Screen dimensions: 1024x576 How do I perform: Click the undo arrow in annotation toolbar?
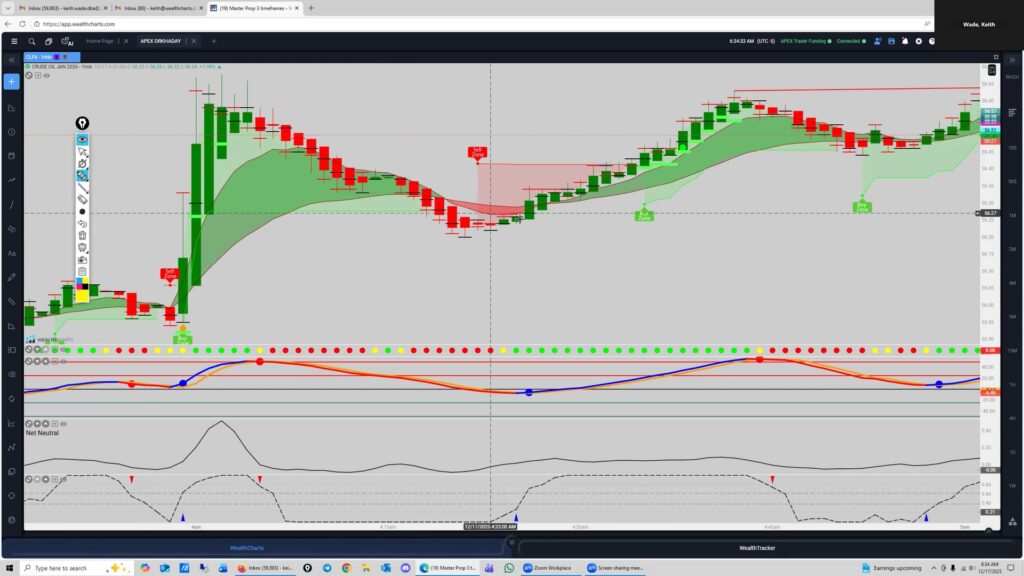pyautogui.click(x=82, y=224)
